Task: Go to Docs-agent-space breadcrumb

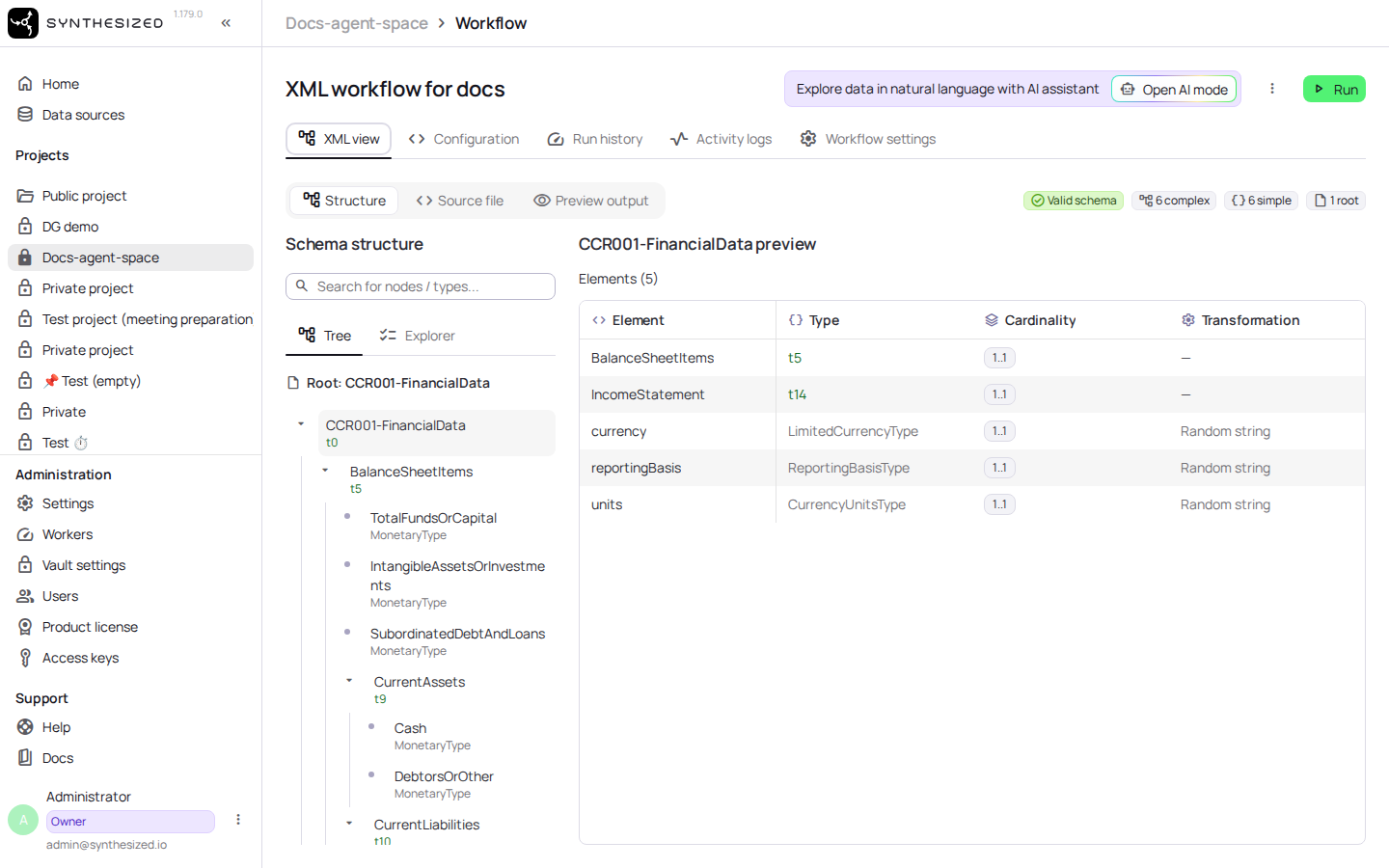Action: (357, 23)
